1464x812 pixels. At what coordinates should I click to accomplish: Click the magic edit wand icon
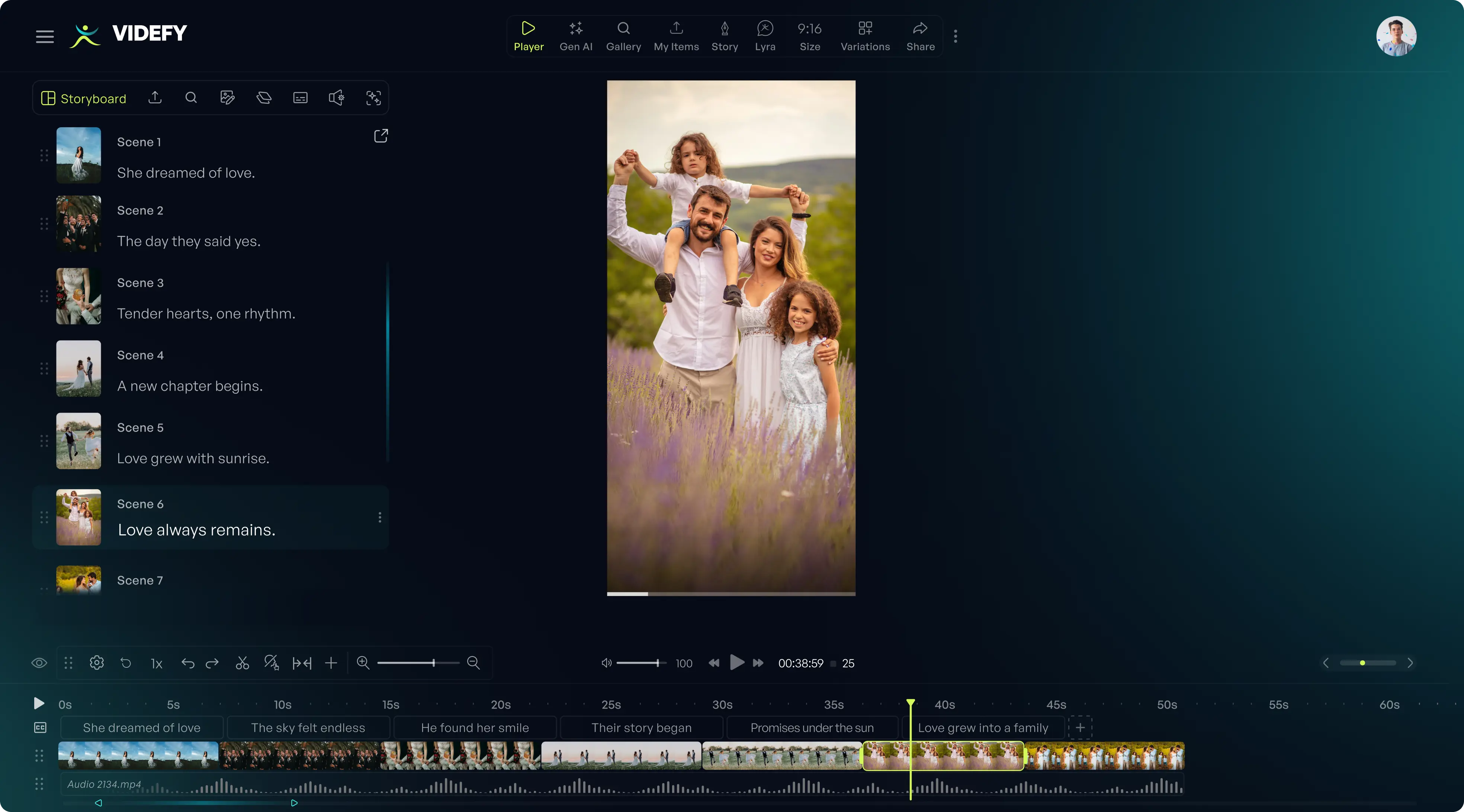point(271,663)
